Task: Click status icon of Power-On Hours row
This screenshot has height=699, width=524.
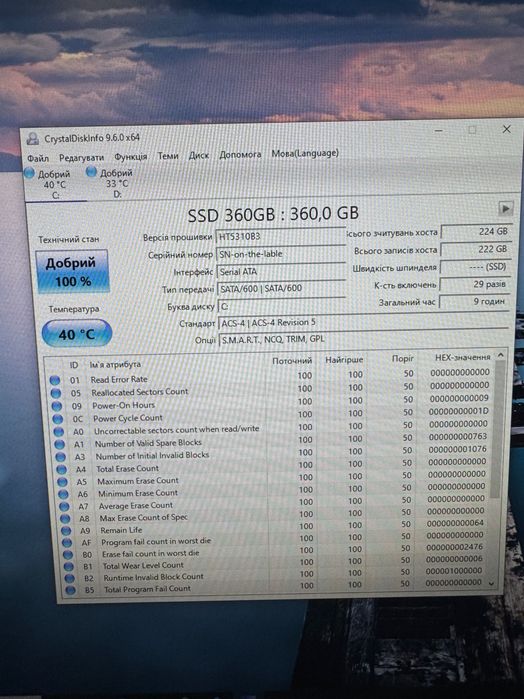Action: pyautogui.click(x=57, y=406)
